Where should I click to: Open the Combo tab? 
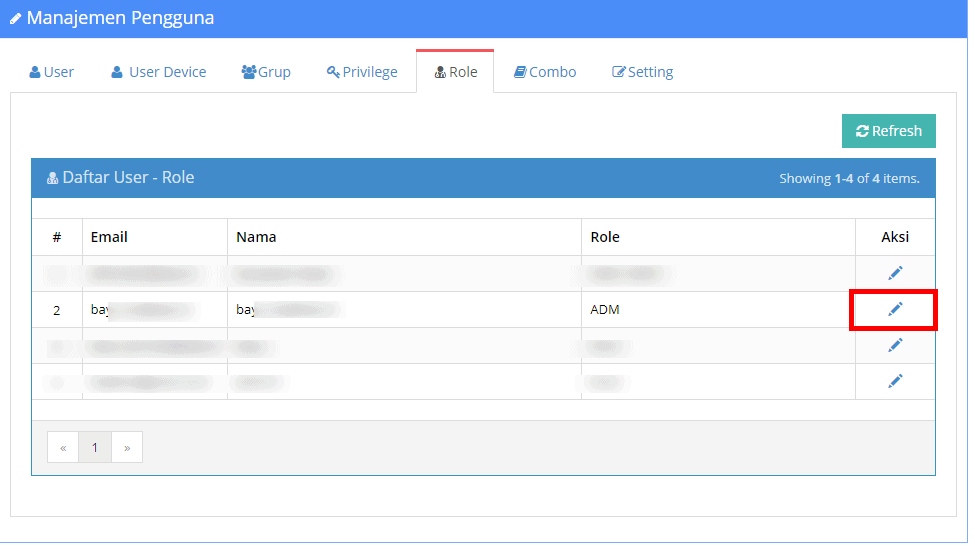545,72
